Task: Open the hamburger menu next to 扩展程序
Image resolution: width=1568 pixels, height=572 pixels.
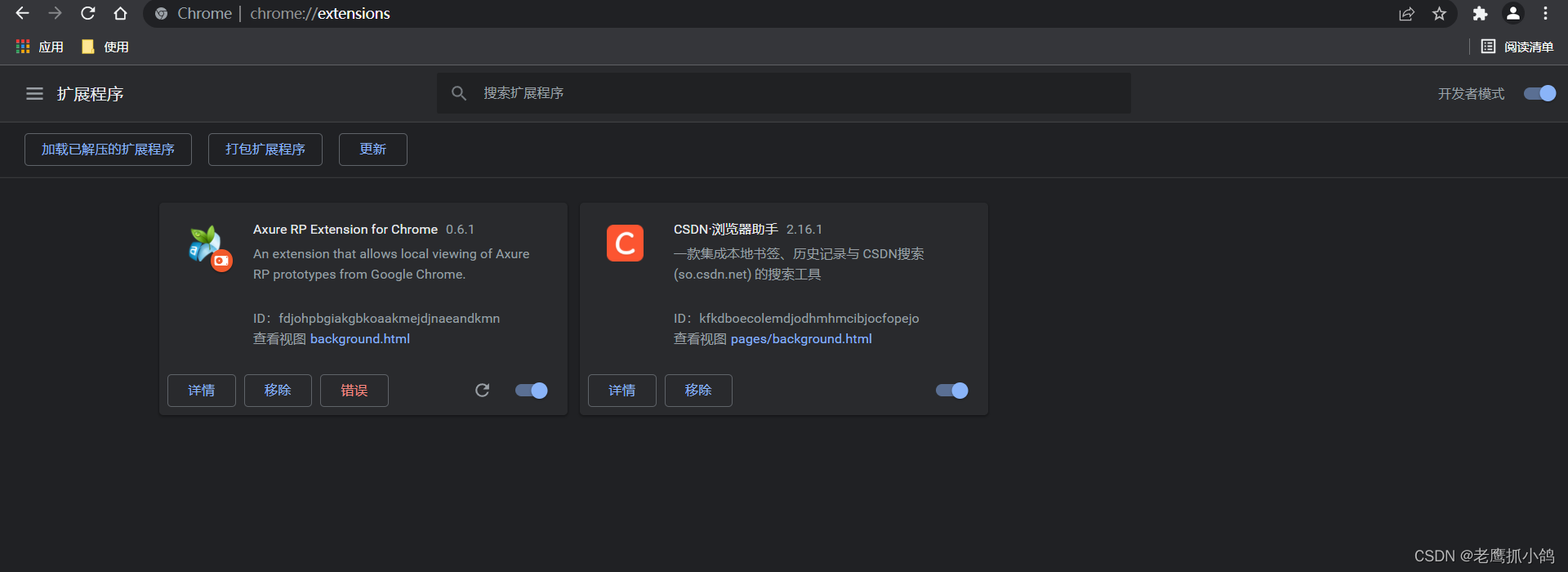Action: coord(34,94)
